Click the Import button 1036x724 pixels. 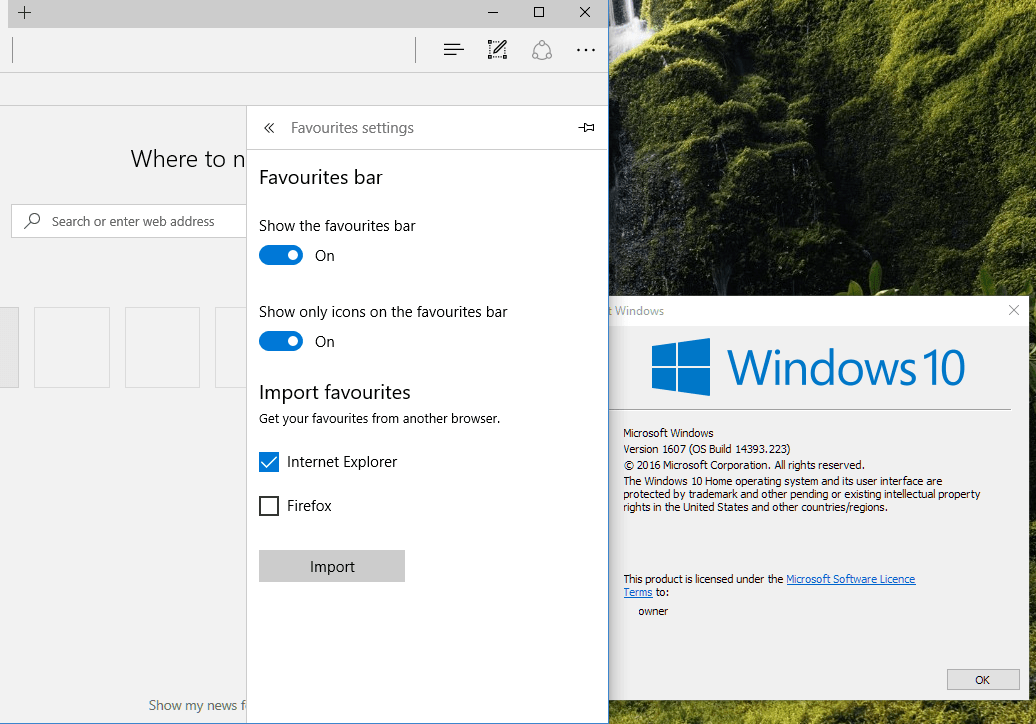pos(331,566)
